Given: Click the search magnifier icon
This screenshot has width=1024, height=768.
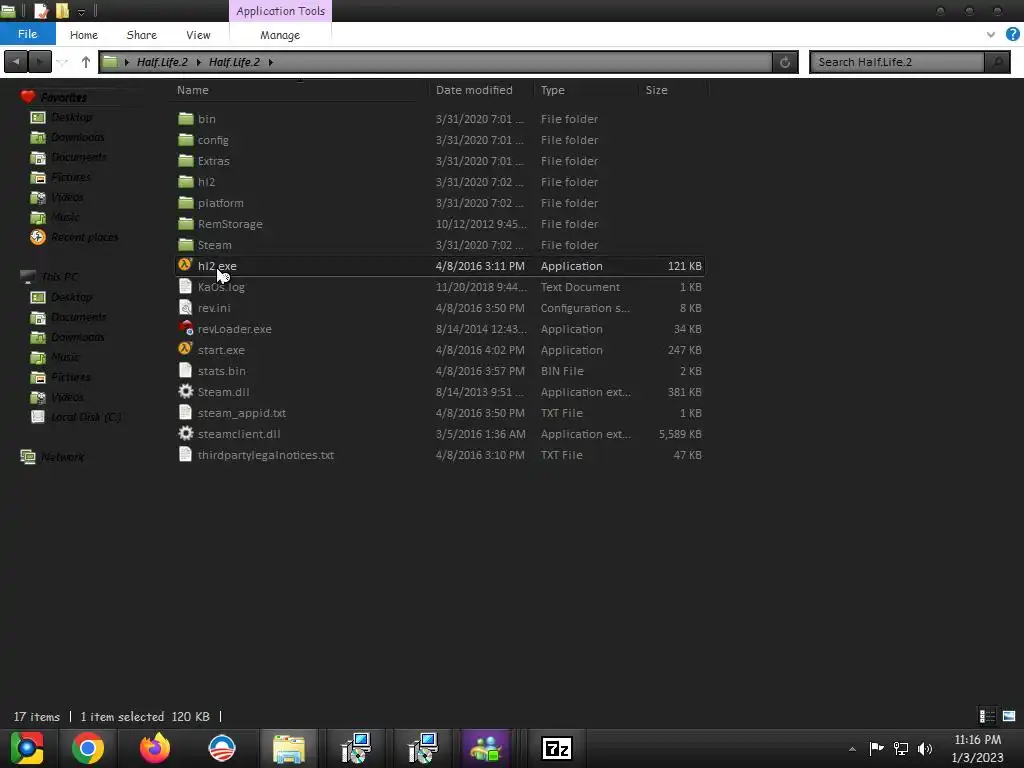Looking at the screenshot, I should pos(997,62).
